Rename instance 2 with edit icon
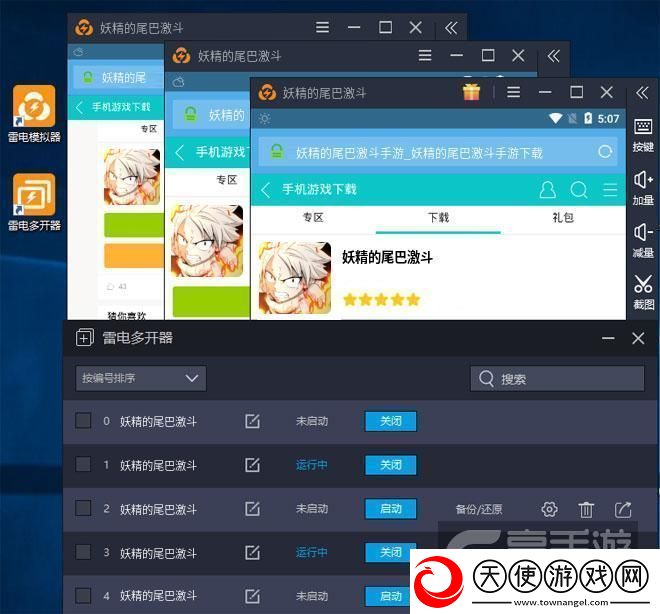This screenshot has width=660, height=614. (x=252, y=508)
